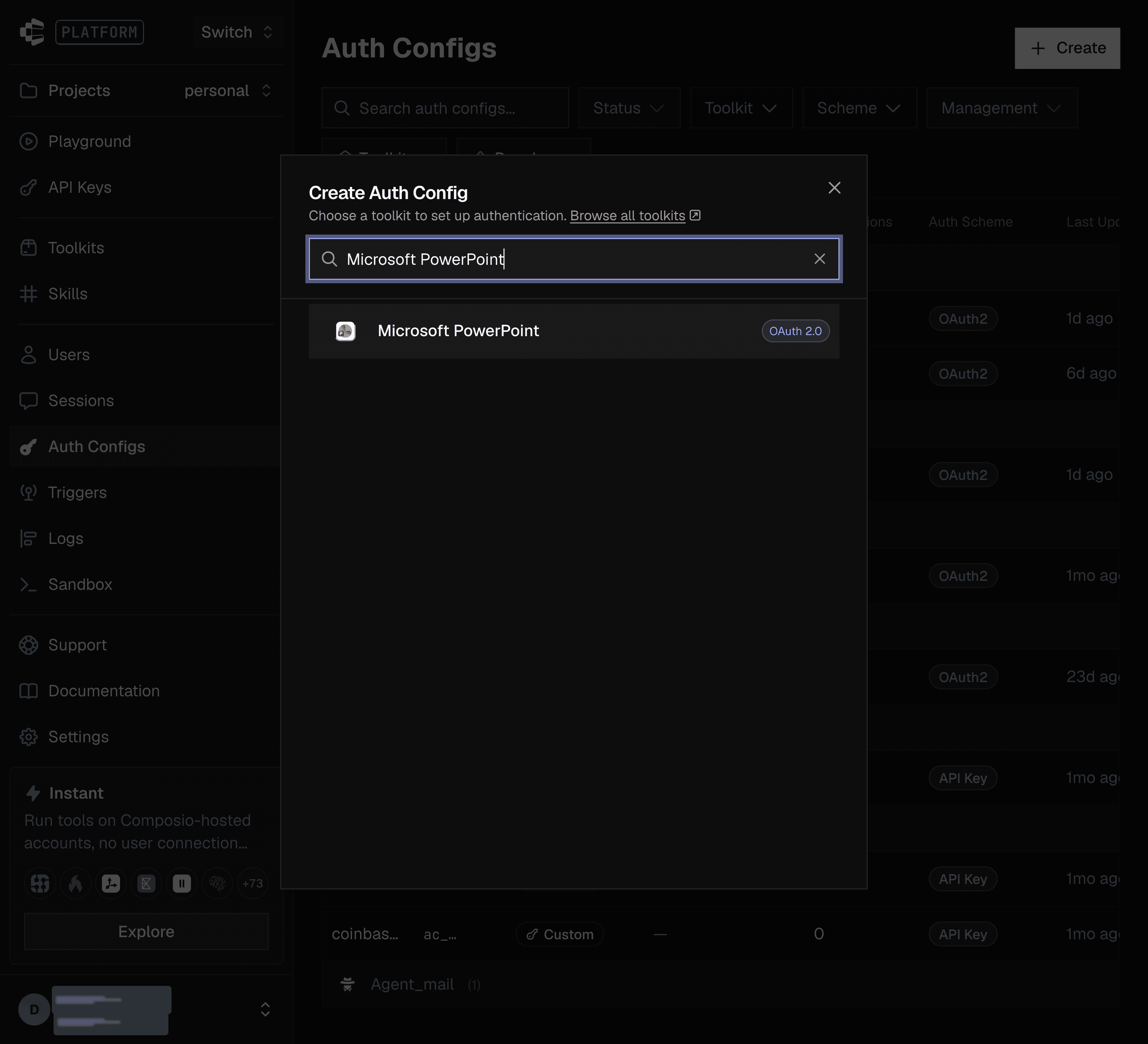The height and width of the screenshot is (1044, 1148).
Task: Click the +73 more tools badge
Action: [x=252, y=883]
